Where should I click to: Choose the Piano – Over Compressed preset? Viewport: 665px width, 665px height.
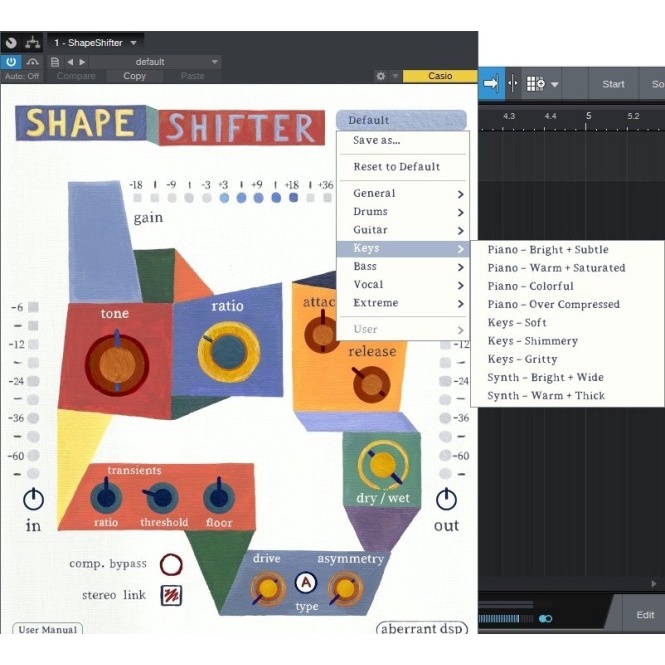(567, 305)
